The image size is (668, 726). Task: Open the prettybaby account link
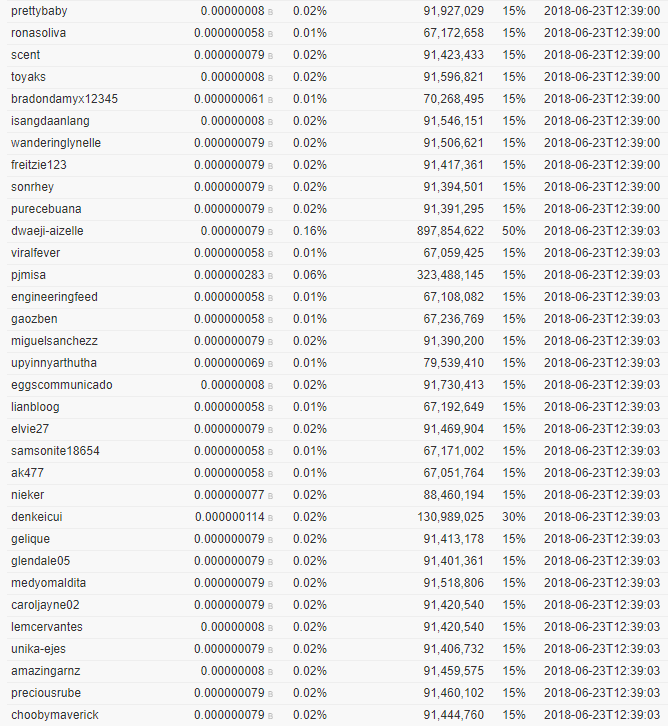pos(39,11)
